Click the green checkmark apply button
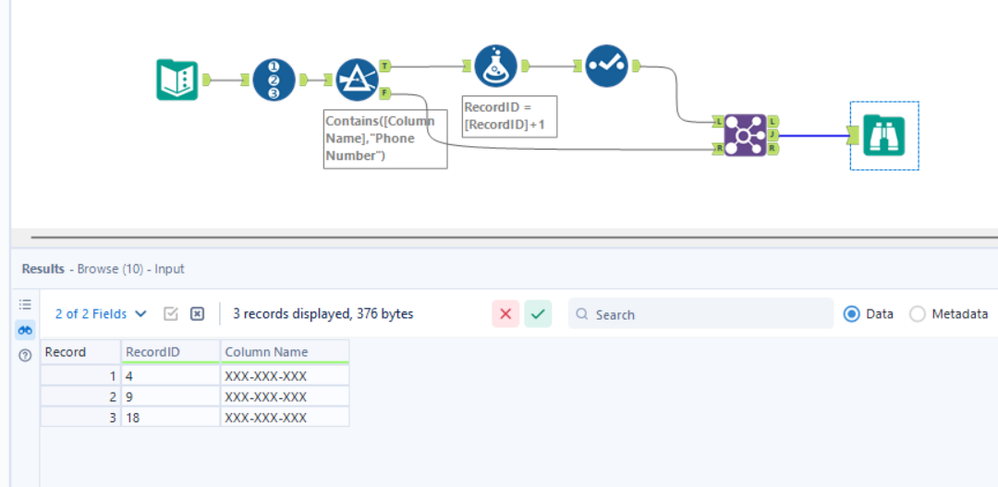998x487 pixels. tap(538, 314)
